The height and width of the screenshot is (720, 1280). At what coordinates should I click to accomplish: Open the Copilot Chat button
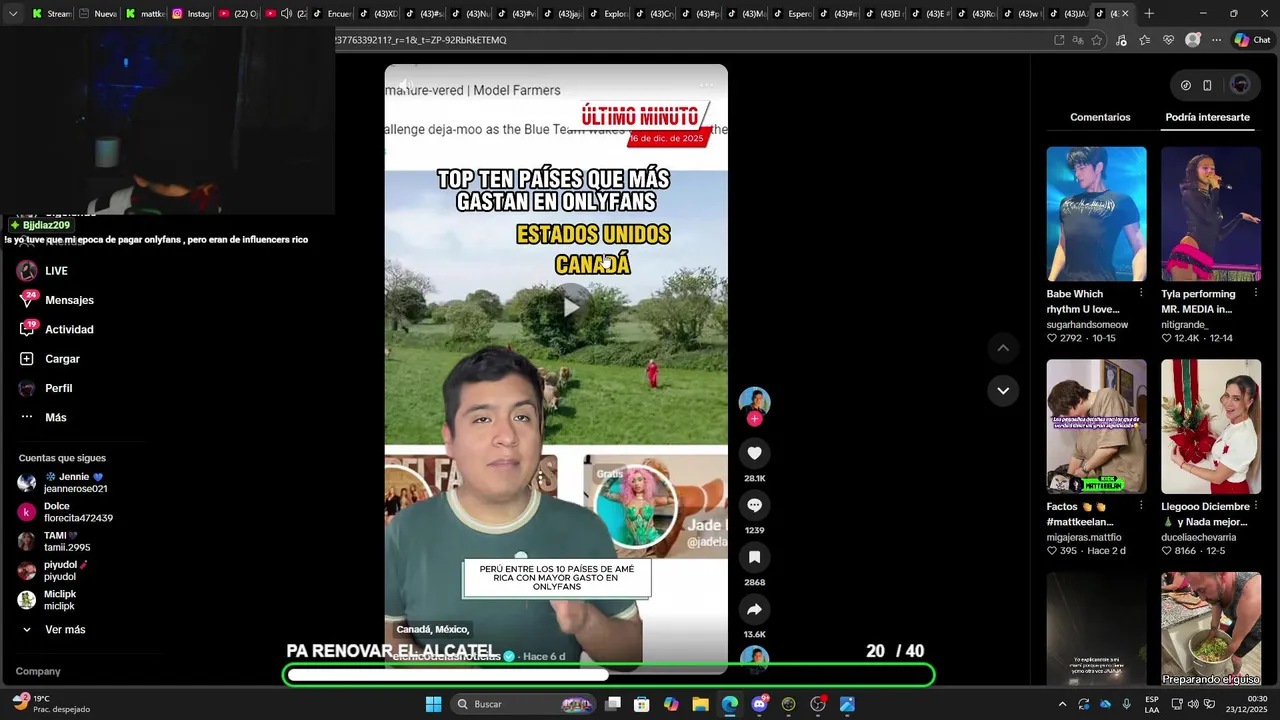tap(1252, 40)
